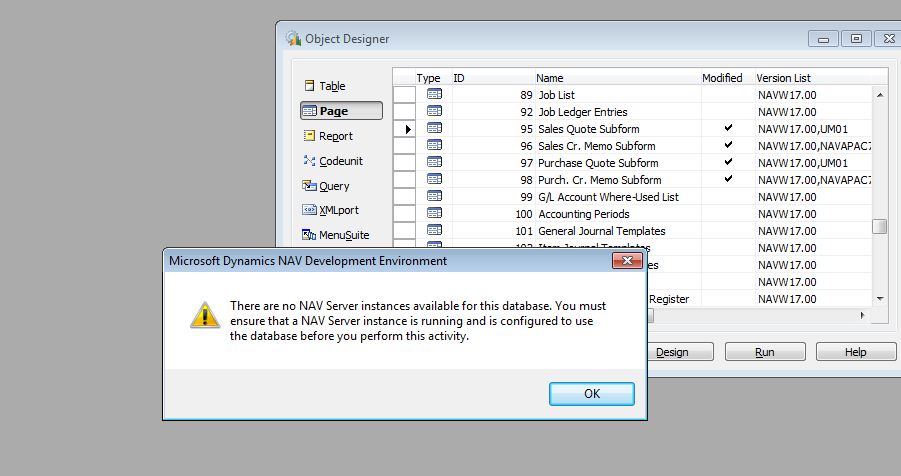The height and width of the screenshot is (476, 901).
Task: Click page icon of Sales Quote Subform row
Action: [434, 128]
